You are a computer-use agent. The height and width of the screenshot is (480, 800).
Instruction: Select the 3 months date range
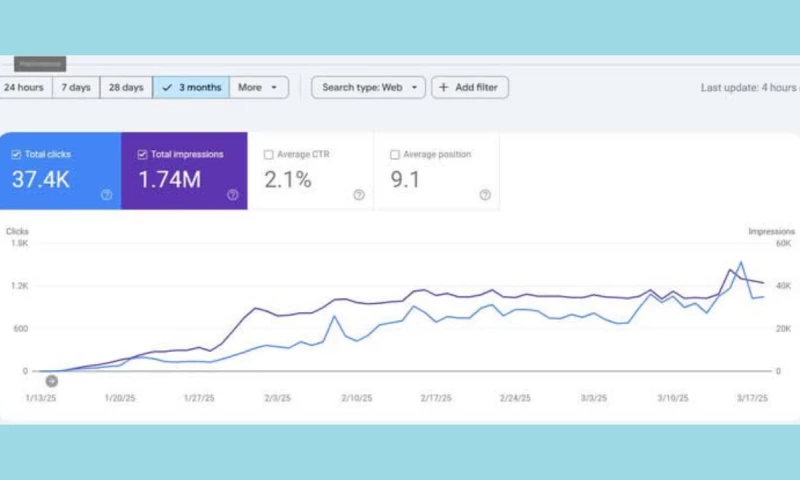pos(192,88)
